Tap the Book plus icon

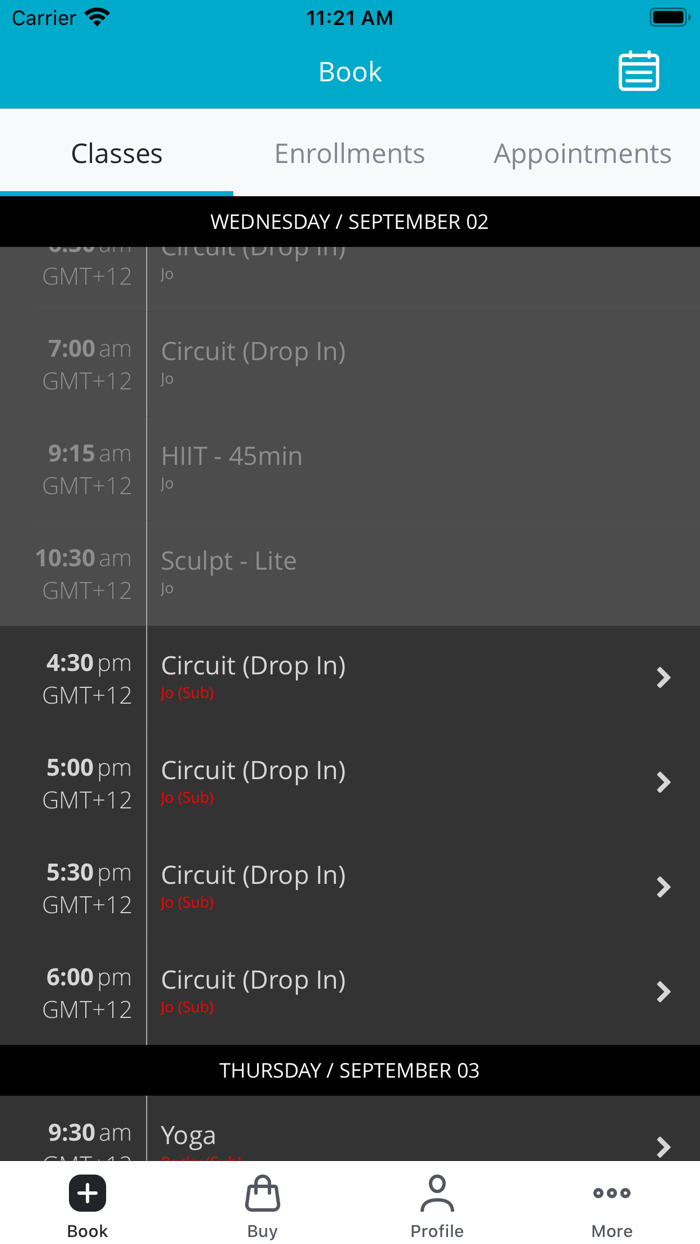point(87,1193)
